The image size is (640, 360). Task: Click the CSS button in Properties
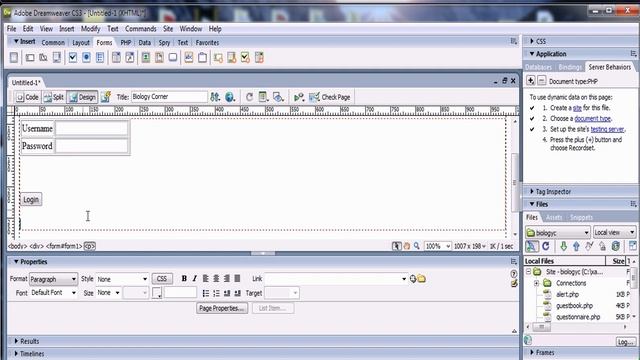tap(162, 279)
